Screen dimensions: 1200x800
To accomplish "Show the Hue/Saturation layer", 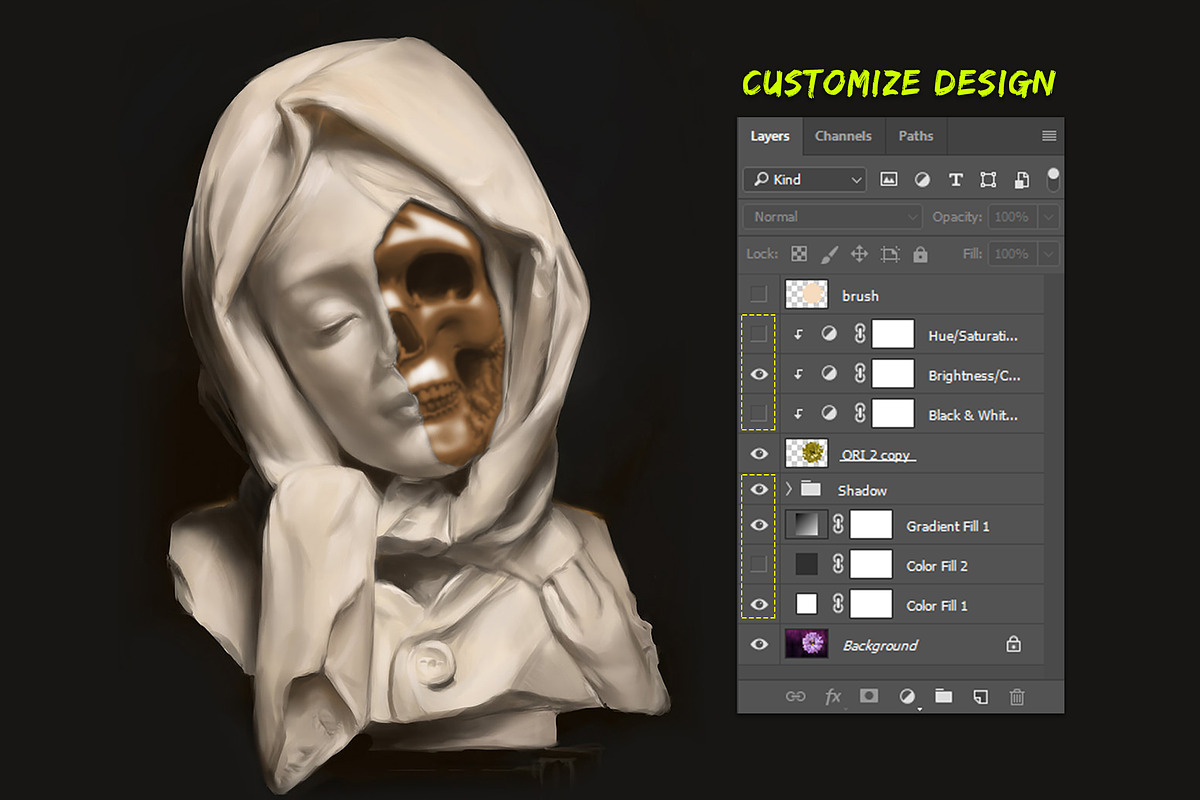I will point(759,334).
